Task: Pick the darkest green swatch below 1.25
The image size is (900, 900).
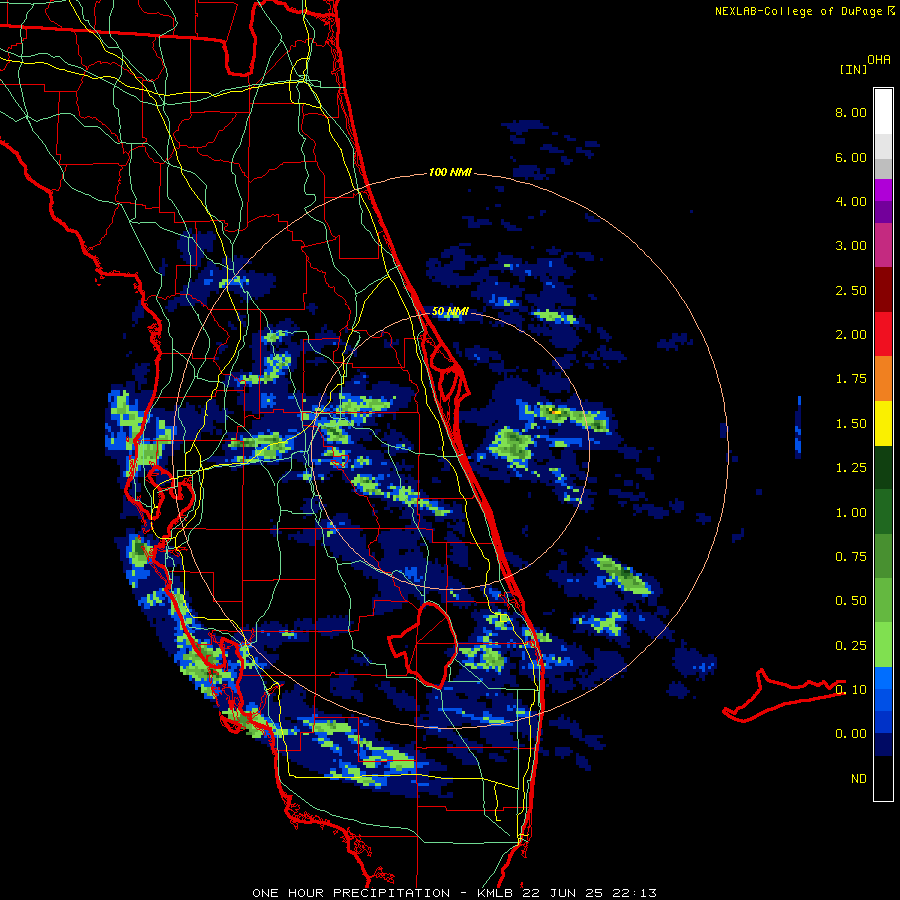Action: [883, 467]
